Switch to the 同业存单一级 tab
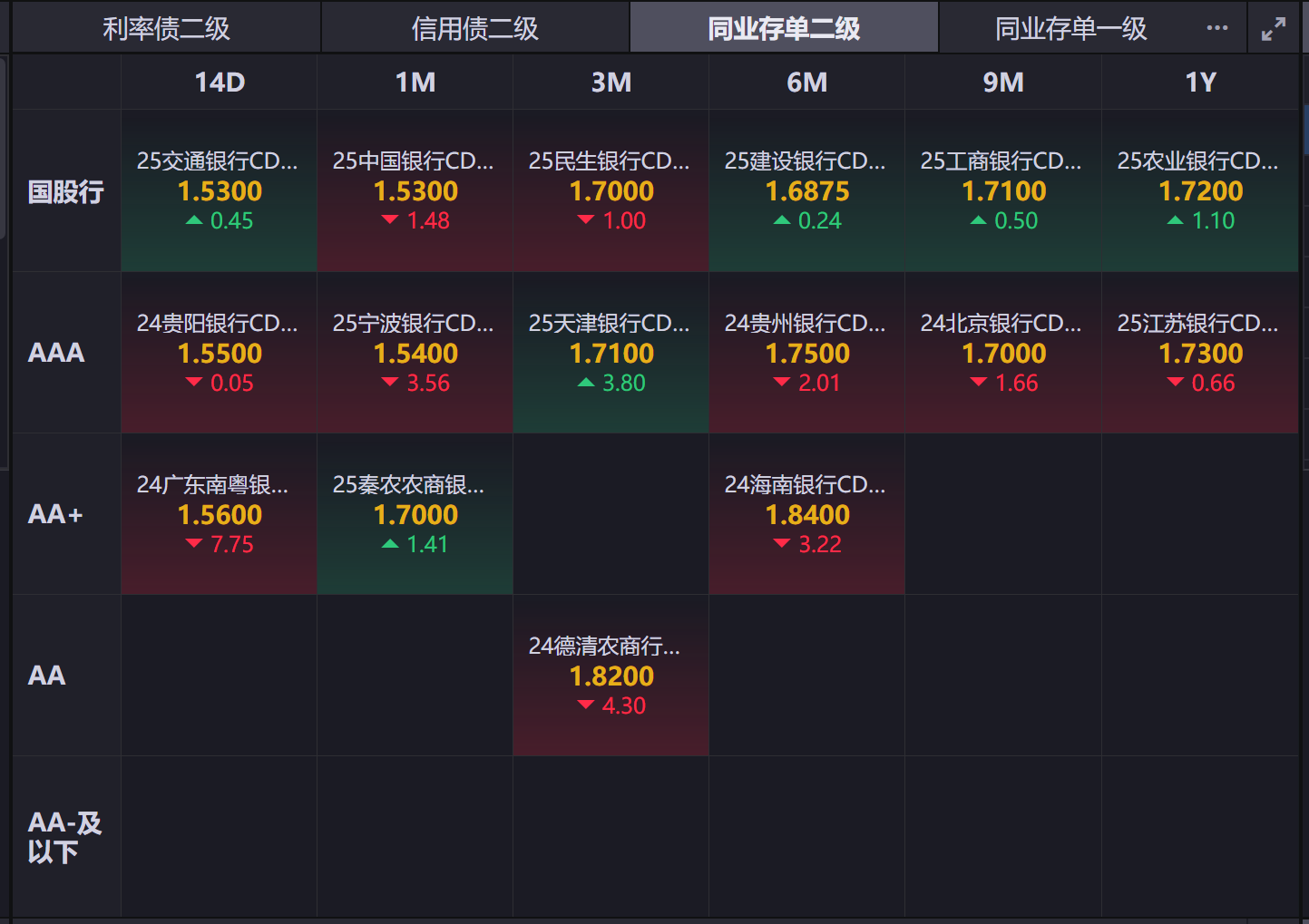 pos(1070,29)
